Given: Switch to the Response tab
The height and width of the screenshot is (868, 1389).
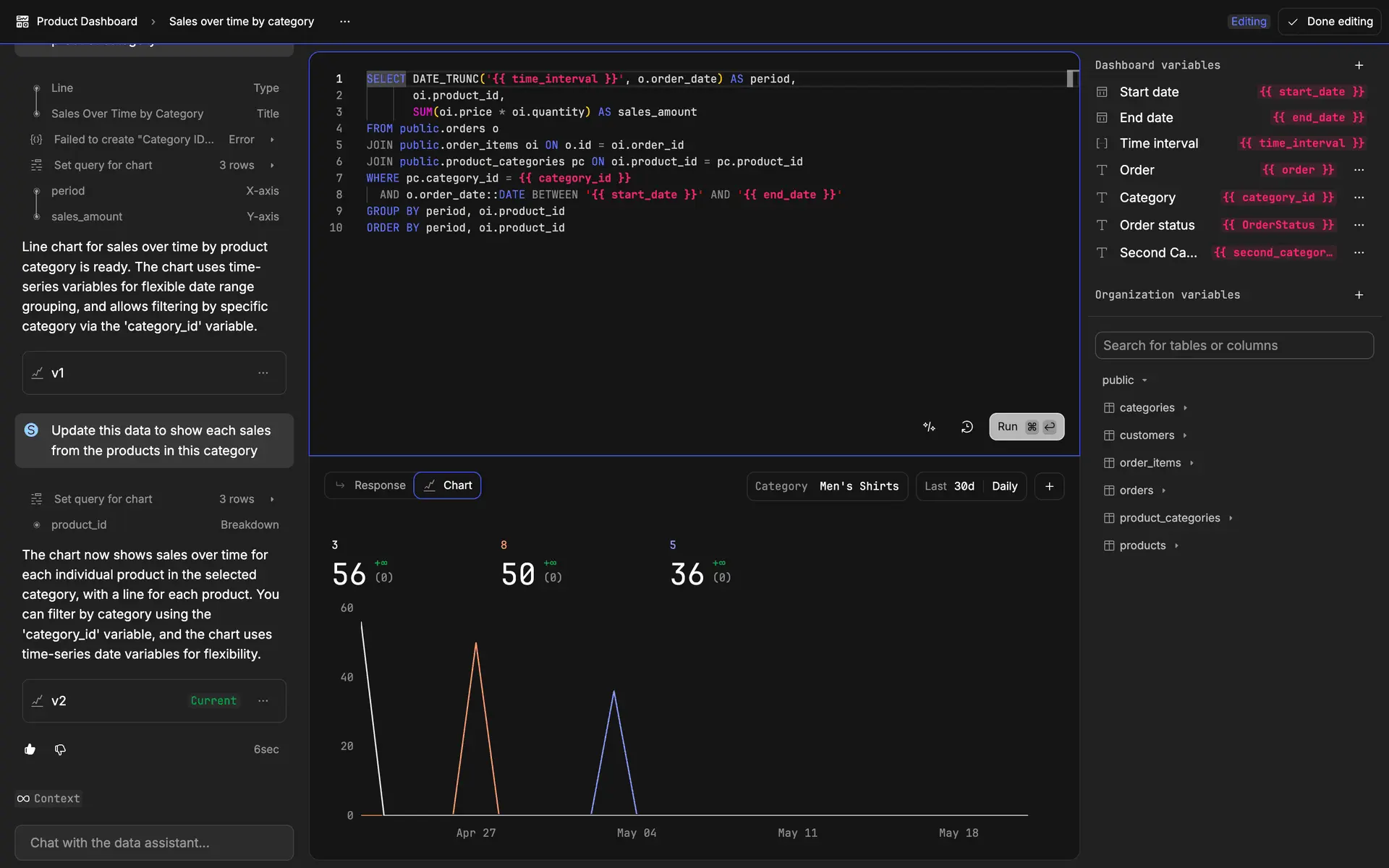Looking at the screenshot, I should (x=370, y=485).
